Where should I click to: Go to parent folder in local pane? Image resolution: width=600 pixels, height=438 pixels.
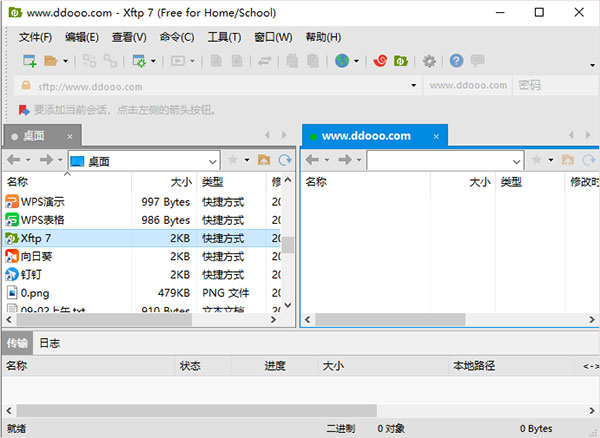coord(264,160)
